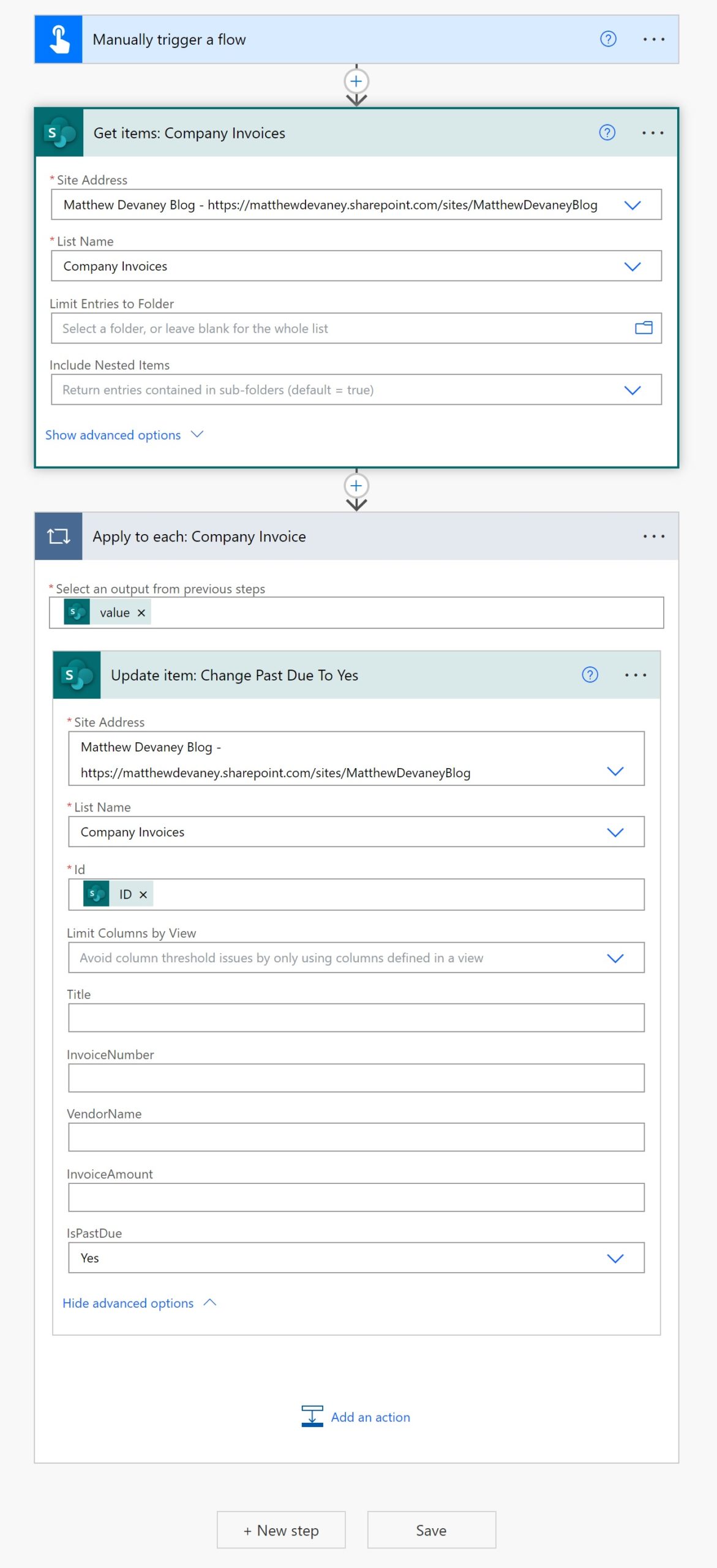Open help for Manually trigger a flow
This screenshot has height=1568, width=717.
coord(607,39)
